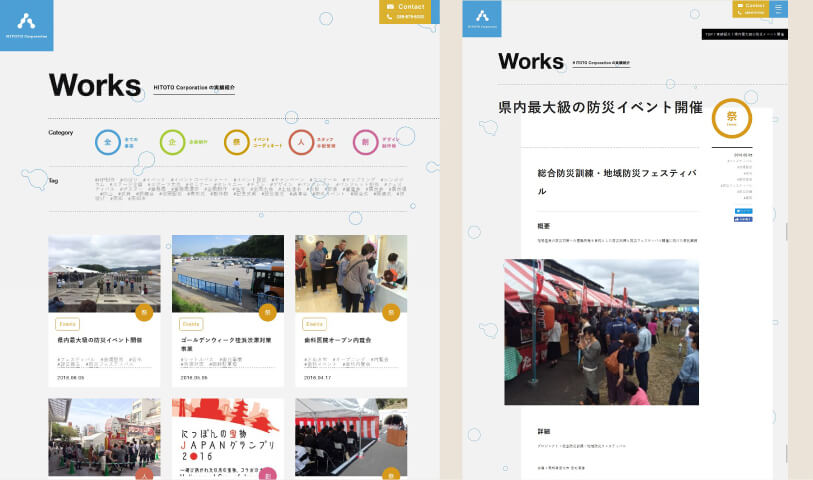This screenshot has width=813, height=480.
Task: Click the hashtags on the ゴールデンウィーク card
Action: 212,362
